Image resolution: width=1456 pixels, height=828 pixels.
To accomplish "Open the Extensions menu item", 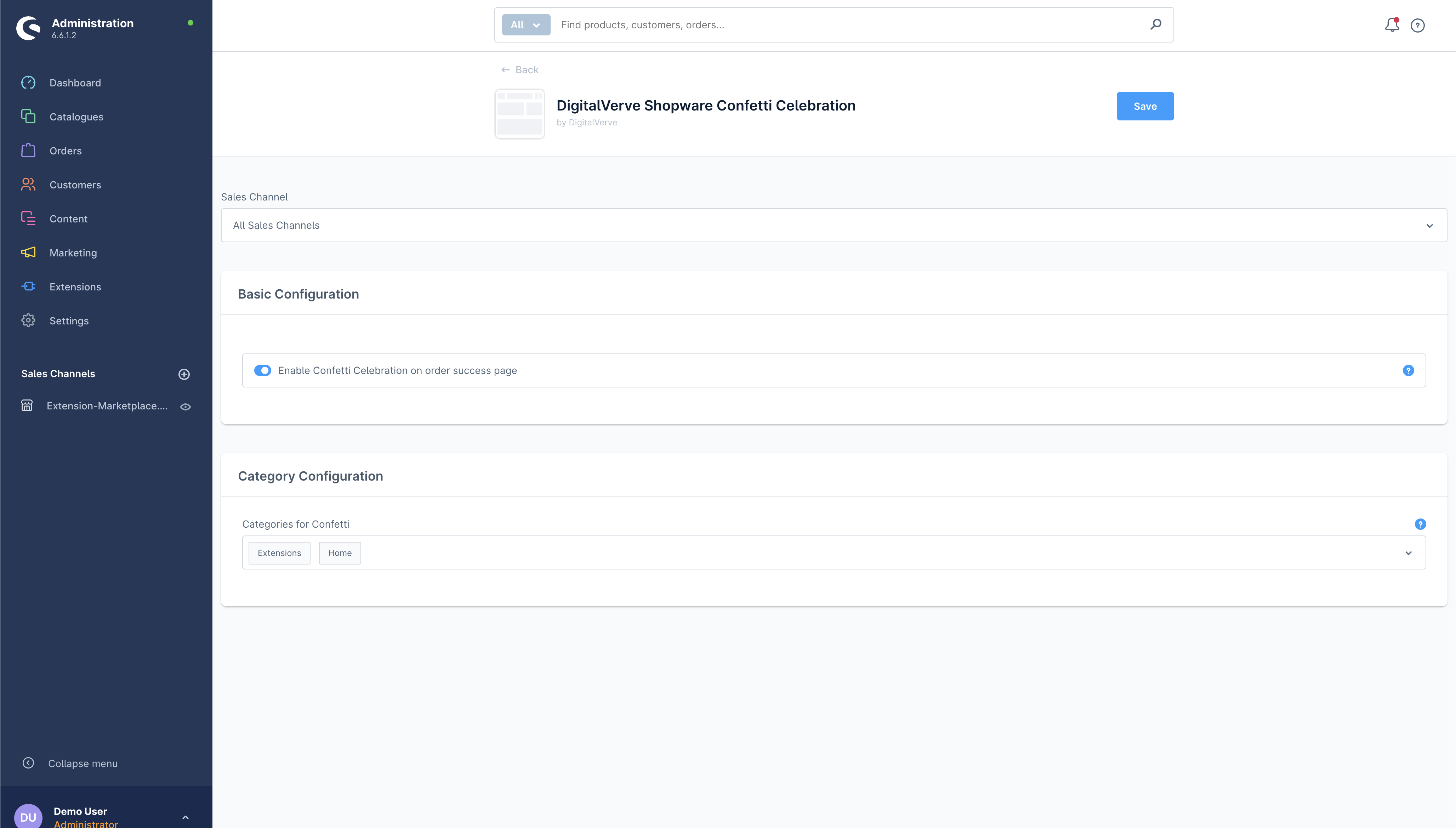I will coord(75,287).
